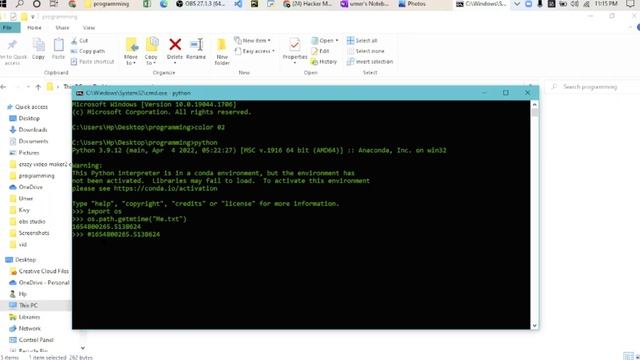The width and height of the screenshot is (640, 360).
Task: Click Paste shortcut in ribbon
Action: point(92,62)
